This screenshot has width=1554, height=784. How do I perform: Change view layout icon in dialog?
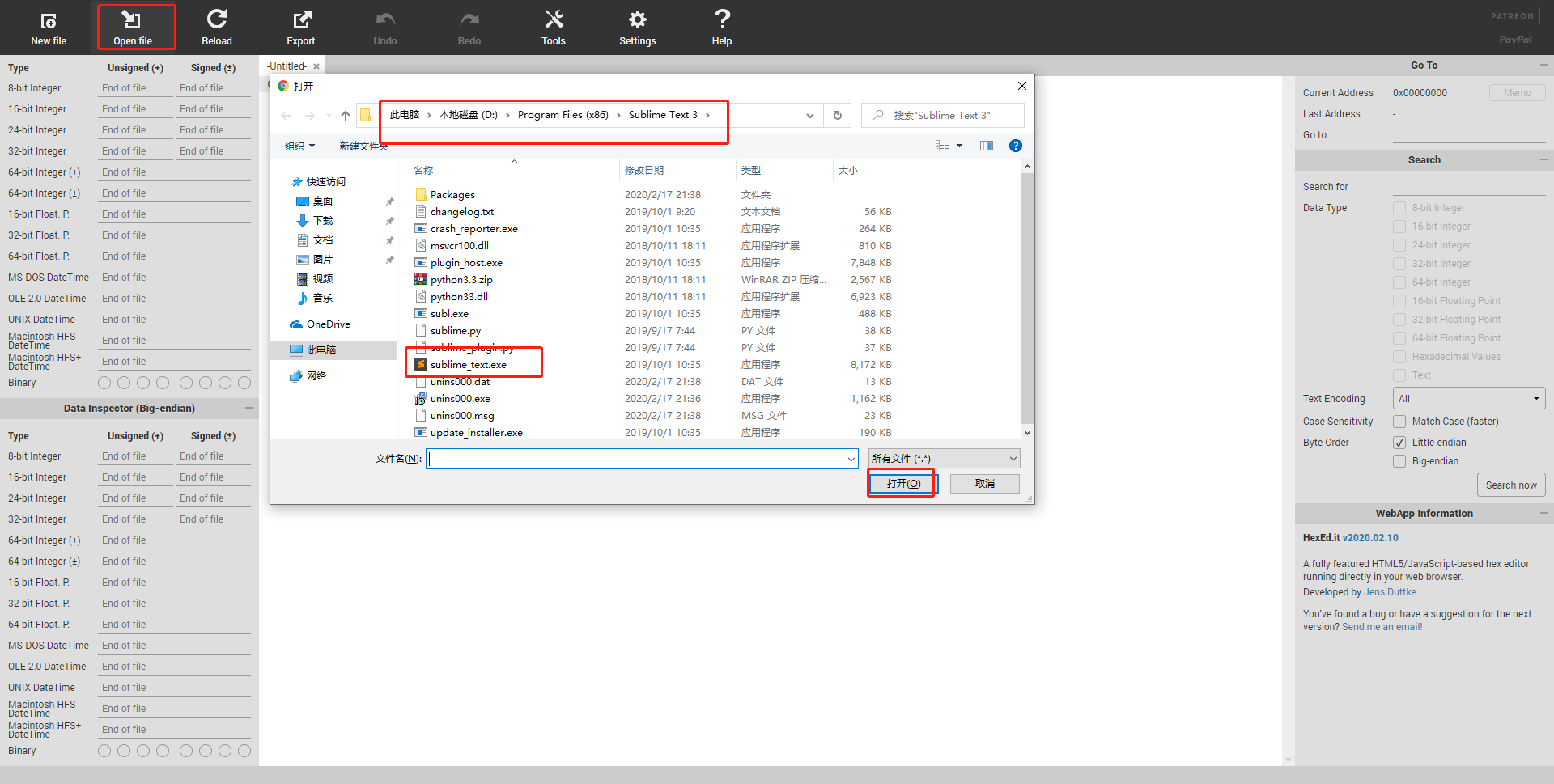click(x=942, y=146)
